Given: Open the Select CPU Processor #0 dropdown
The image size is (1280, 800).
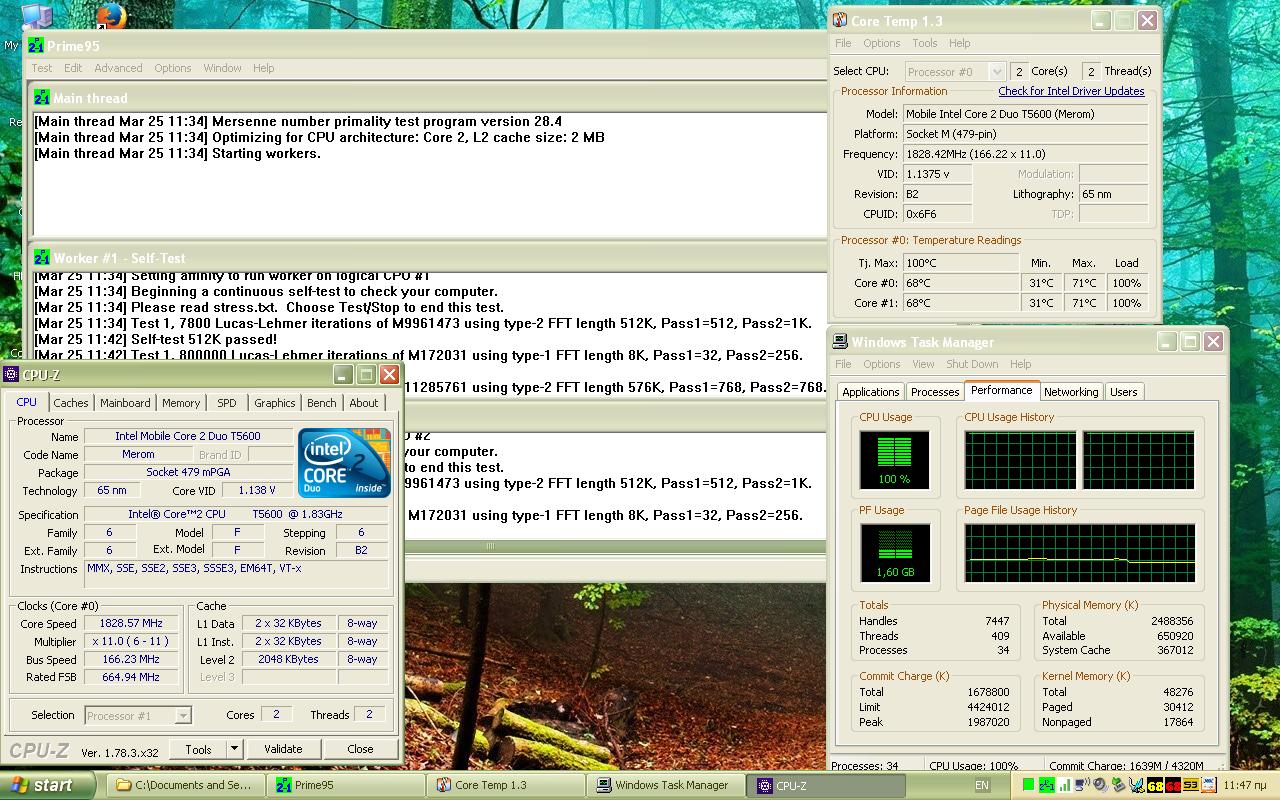Looking at the screenshot, I should [x=955, y=71].
